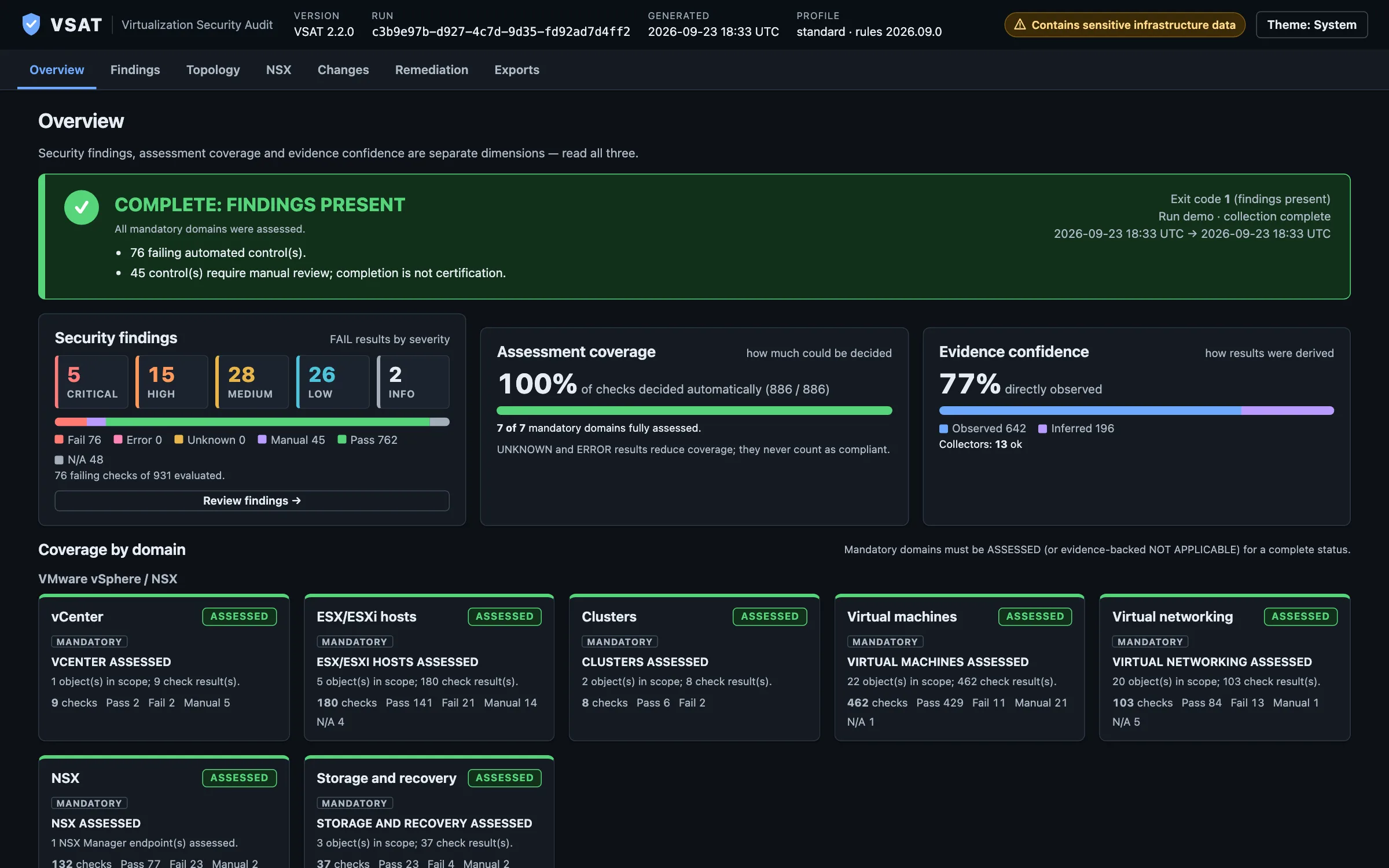Open the Changes tab
The width and height of the screenshot is (1389, 868).
pos(343,69)
